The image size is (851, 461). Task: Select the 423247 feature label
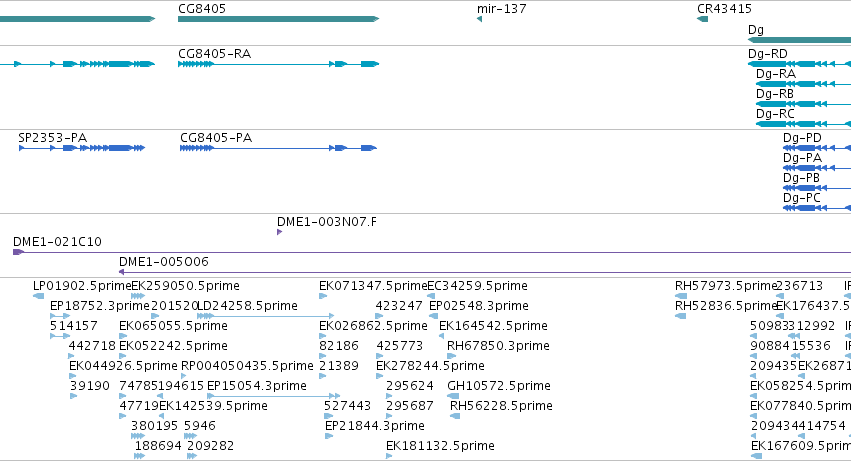coord(399,306)
